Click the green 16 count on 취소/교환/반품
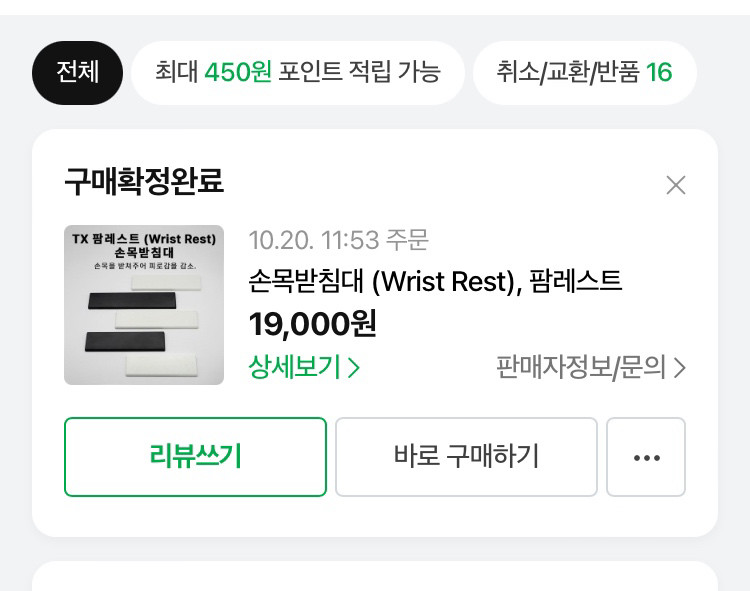Screen dimensions: 750x591 (x=659, y=73)
